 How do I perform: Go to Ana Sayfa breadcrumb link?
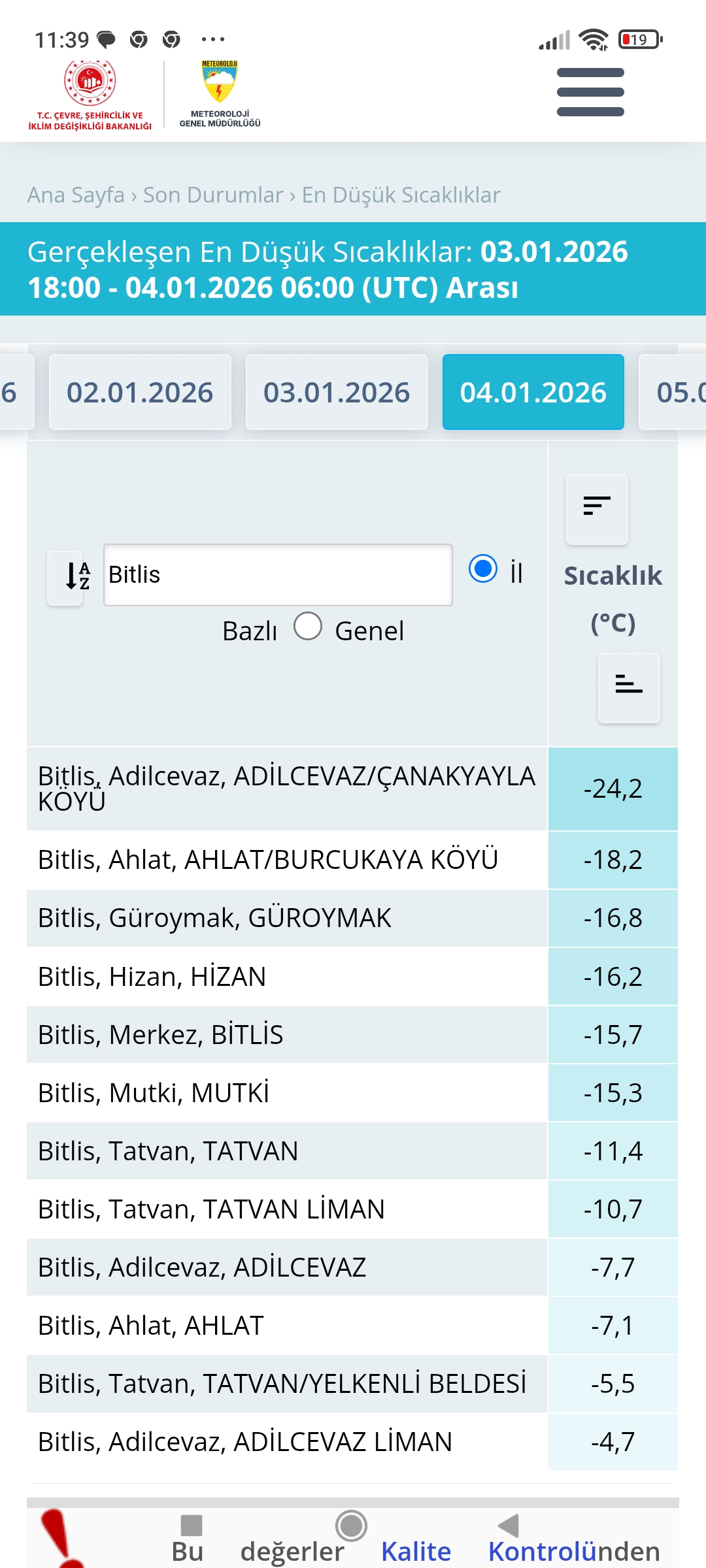[76, 195]
